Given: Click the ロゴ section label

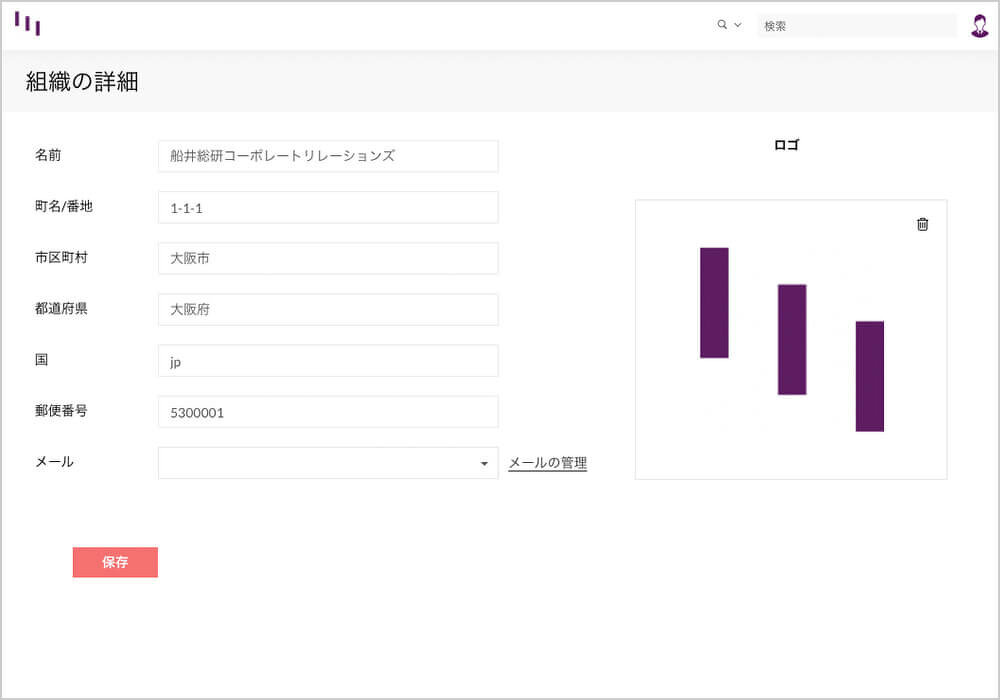Looking at the screenshot, I should click(x=786, y=145).
